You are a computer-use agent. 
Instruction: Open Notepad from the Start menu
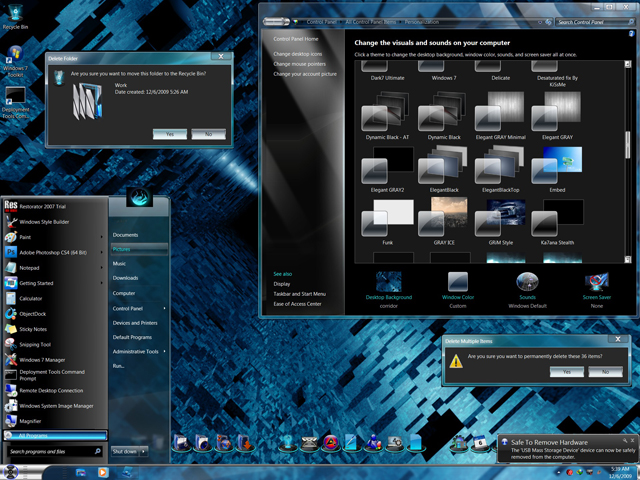point(55,268)
